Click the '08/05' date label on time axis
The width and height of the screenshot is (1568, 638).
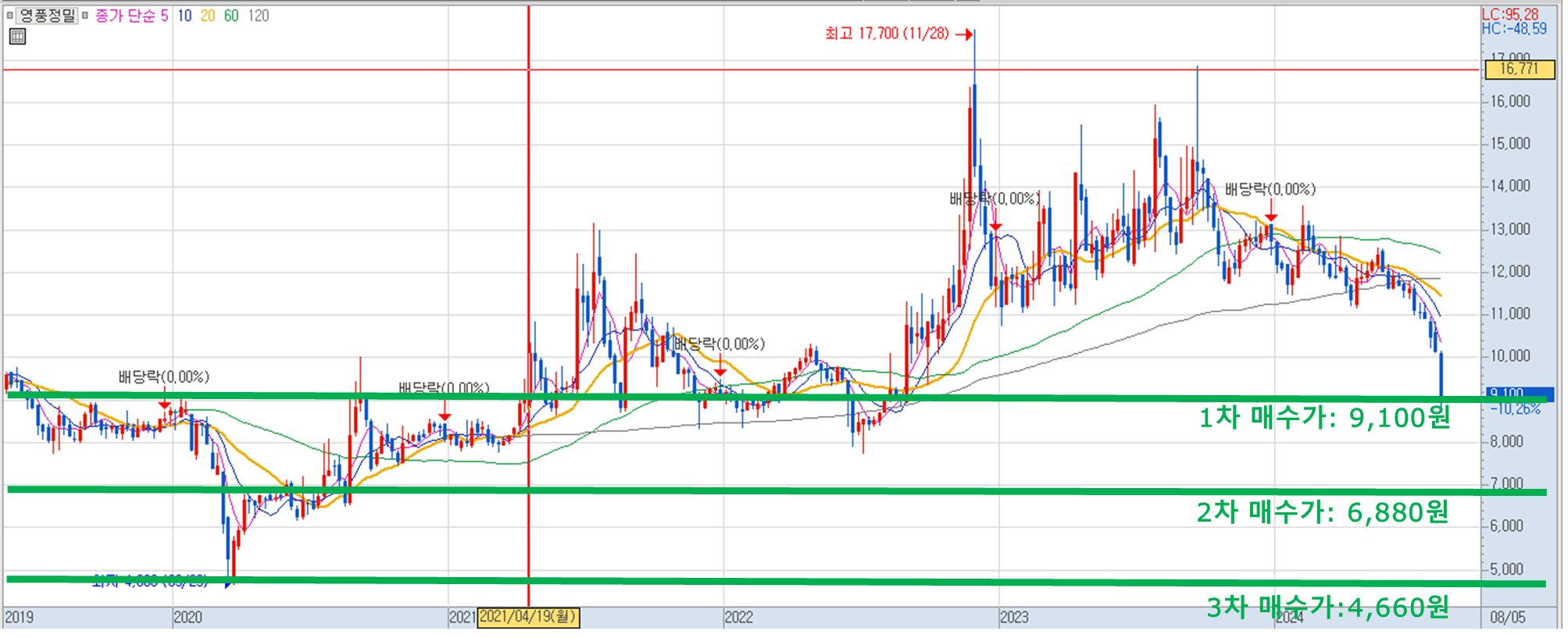[1508, 618]
